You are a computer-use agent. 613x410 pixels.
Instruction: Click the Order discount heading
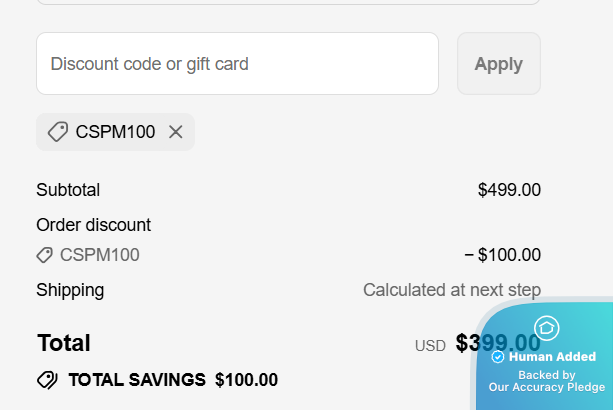tap(93, 225)
